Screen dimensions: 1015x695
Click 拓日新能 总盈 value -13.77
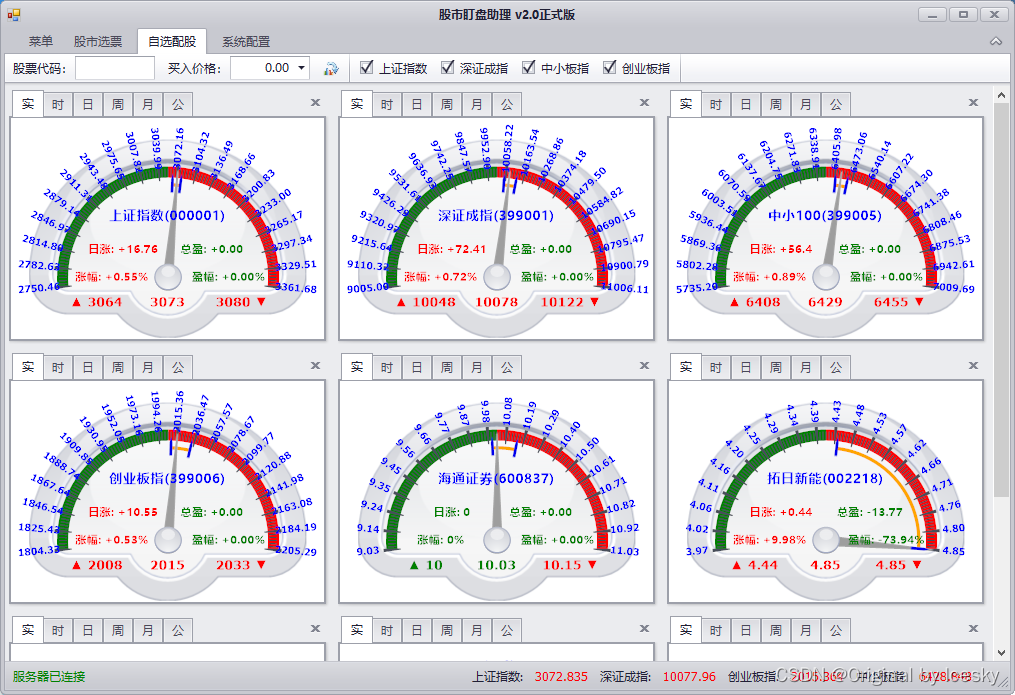click(x=884, y=512)
